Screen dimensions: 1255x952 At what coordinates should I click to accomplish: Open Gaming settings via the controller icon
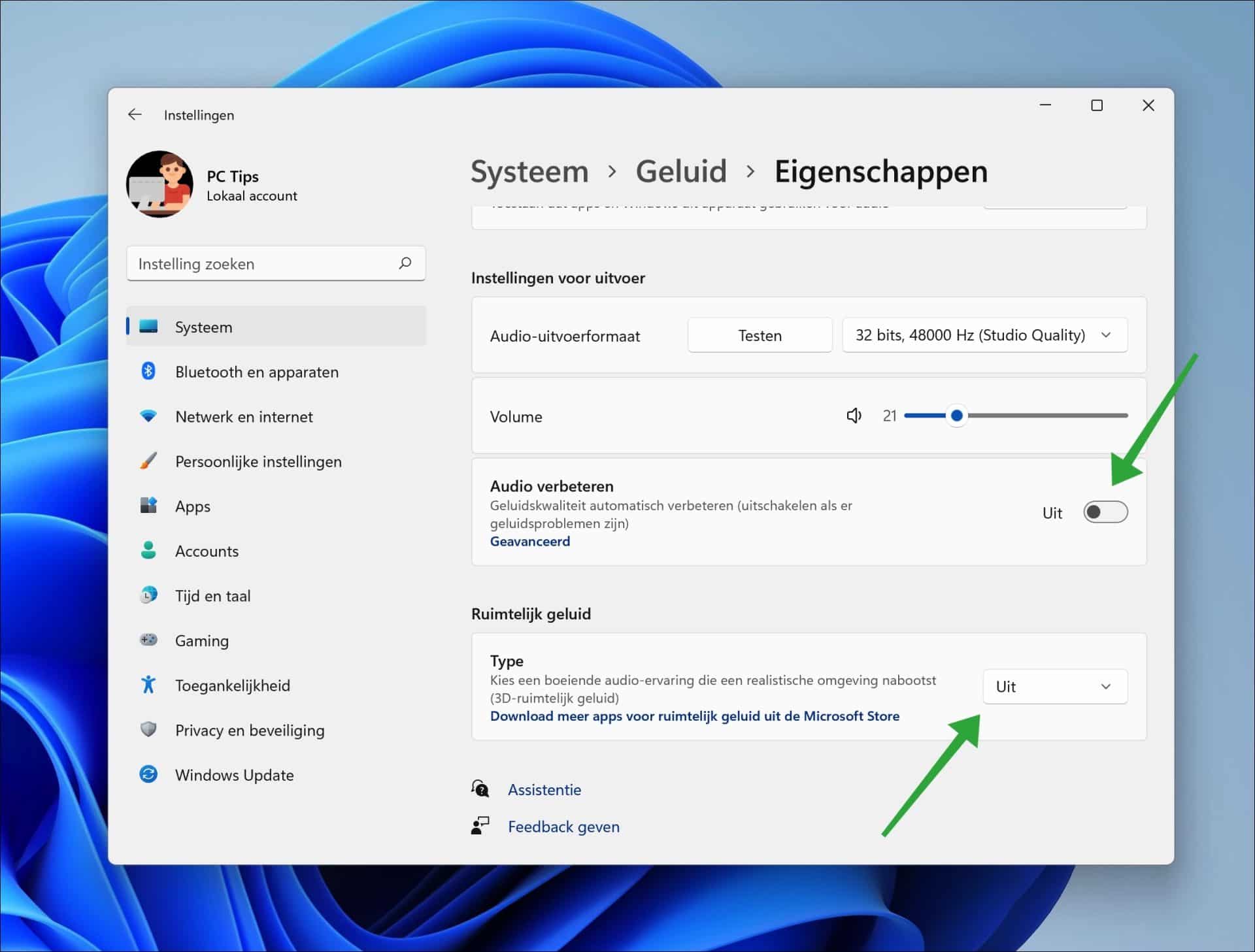(150, 640)
